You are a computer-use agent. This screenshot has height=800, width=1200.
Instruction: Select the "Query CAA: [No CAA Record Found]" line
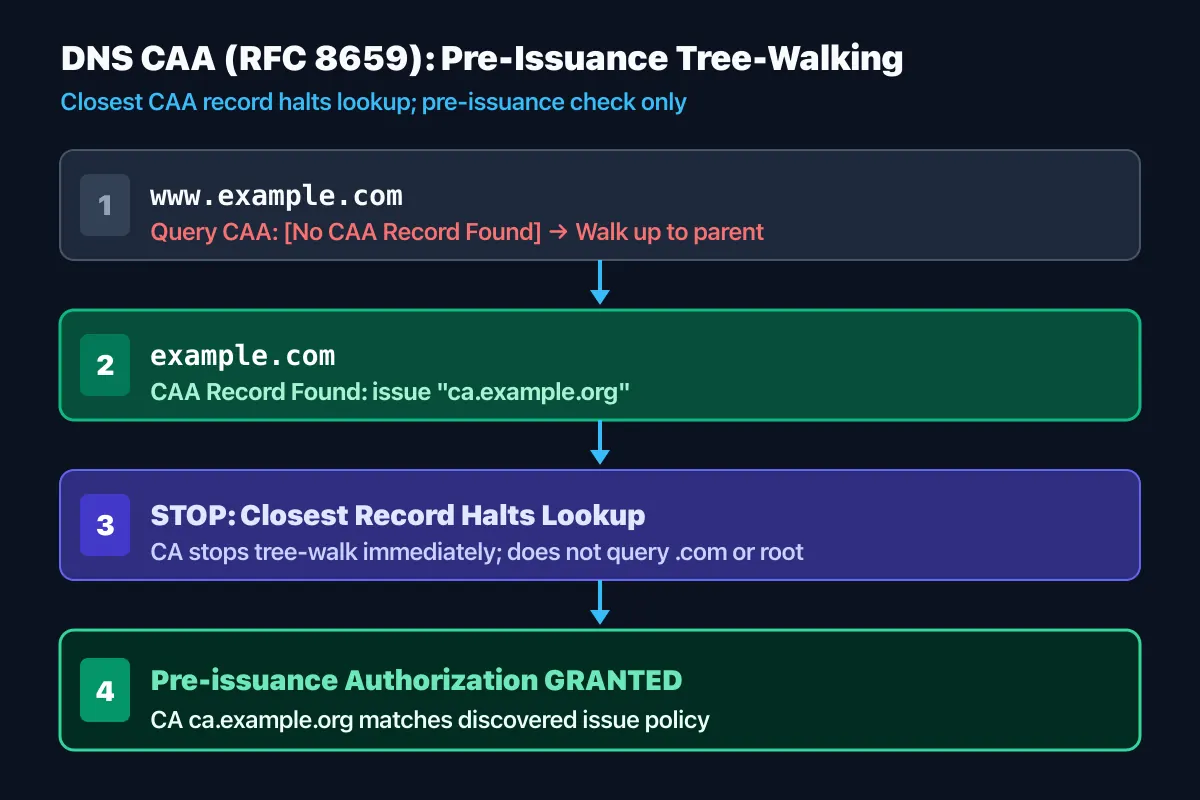click(x=346, y=232)
